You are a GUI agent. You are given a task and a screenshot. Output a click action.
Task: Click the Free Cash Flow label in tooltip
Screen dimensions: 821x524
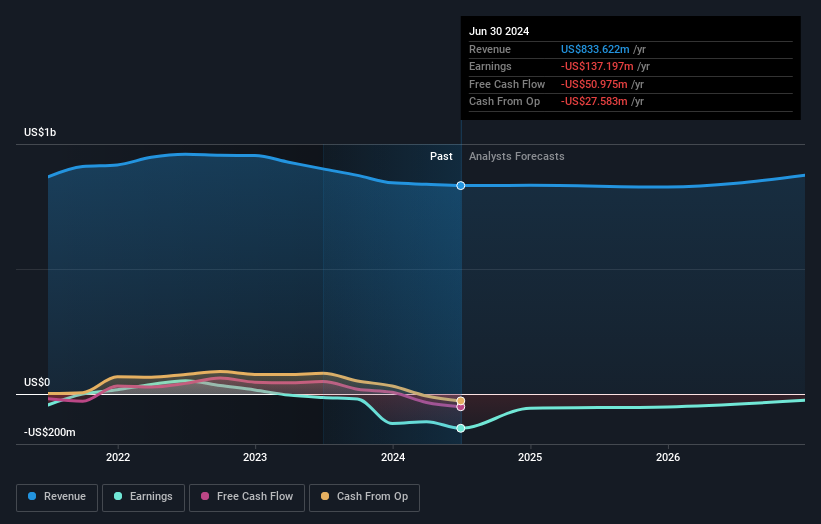click(507, 84)
